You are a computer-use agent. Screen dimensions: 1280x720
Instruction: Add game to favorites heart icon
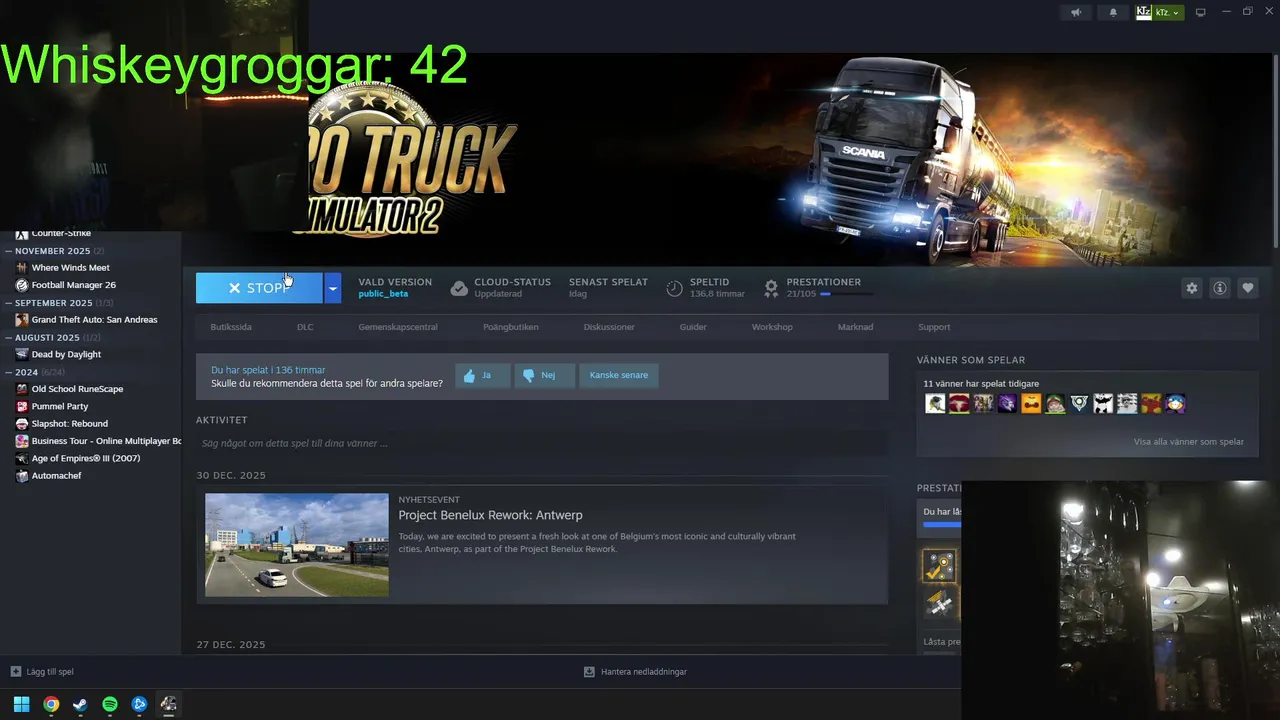[x=1247, y=288]
